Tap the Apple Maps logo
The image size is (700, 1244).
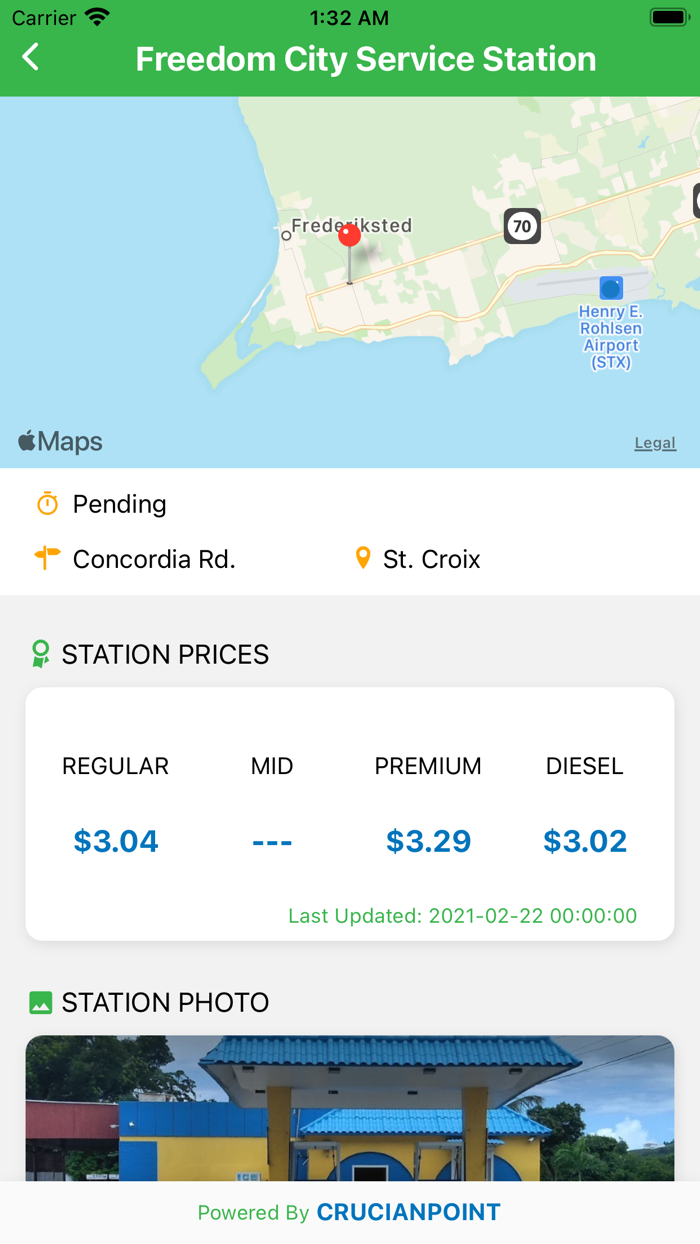pos(61,442)
